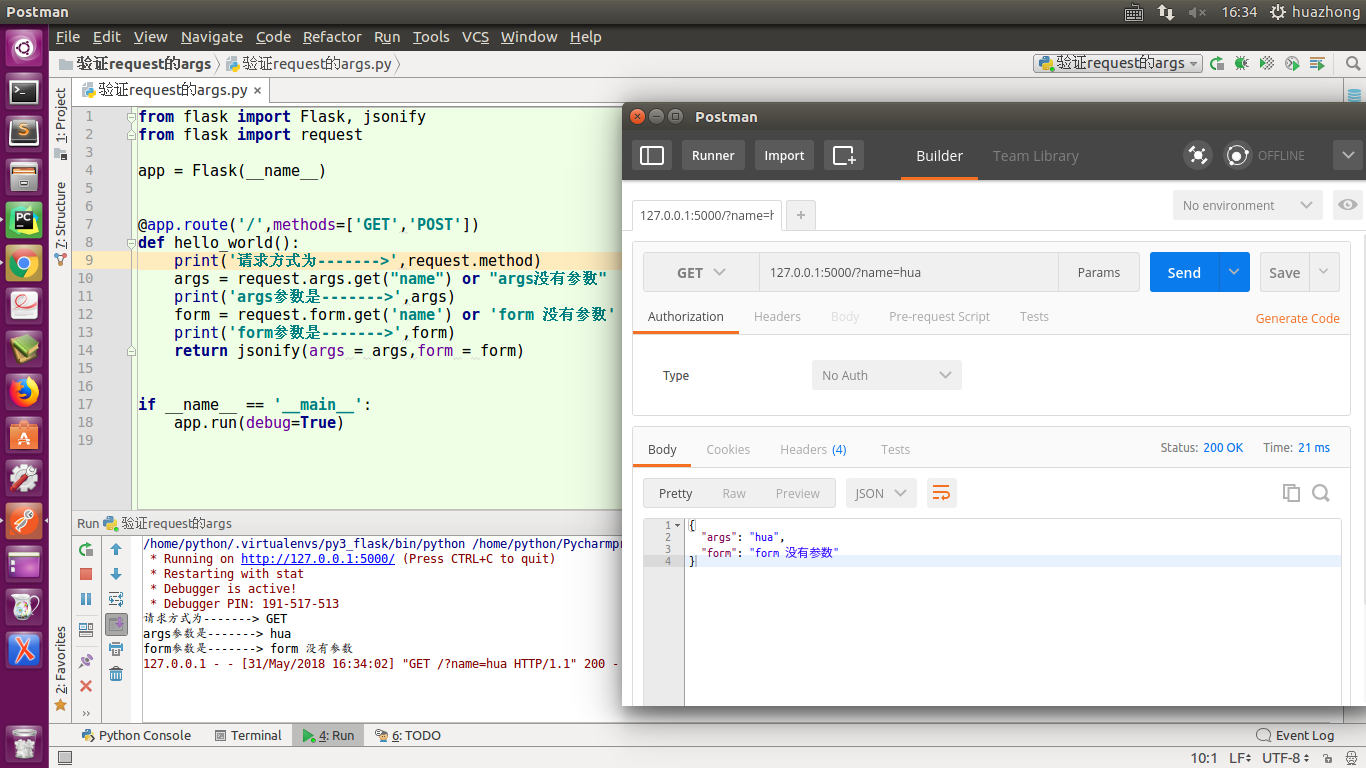The image size is (1366, 768).
Task: Toggle the environment preview eye in Postman
Action: (x=1347, y=205)
